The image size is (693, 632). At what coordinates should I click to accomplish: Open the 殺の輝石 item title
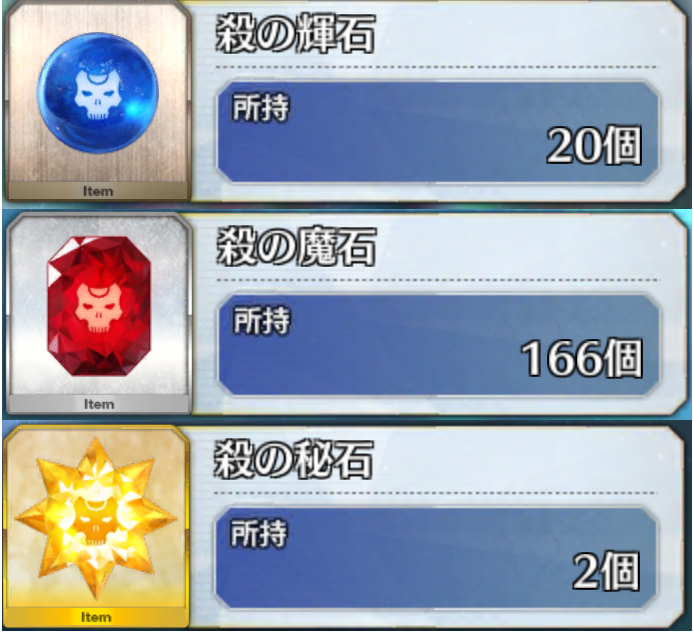pyautogui.click(x=296, y=34)
